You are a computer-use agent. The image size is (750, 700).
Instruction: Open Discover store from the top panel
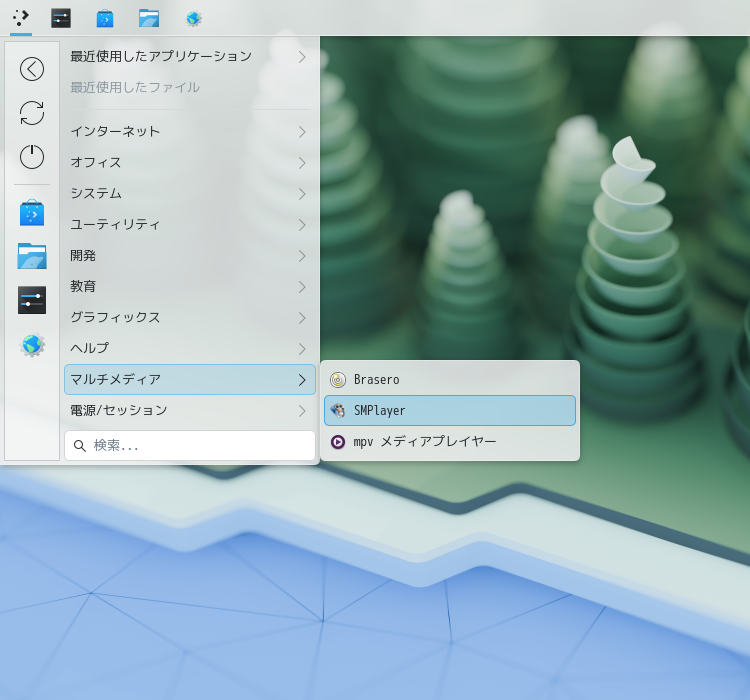[x=105, y=18]
